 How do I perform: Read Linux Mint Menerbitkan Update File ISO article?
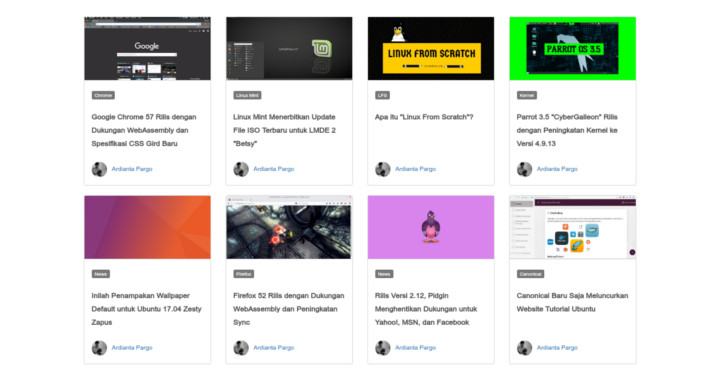coord(284,130)
